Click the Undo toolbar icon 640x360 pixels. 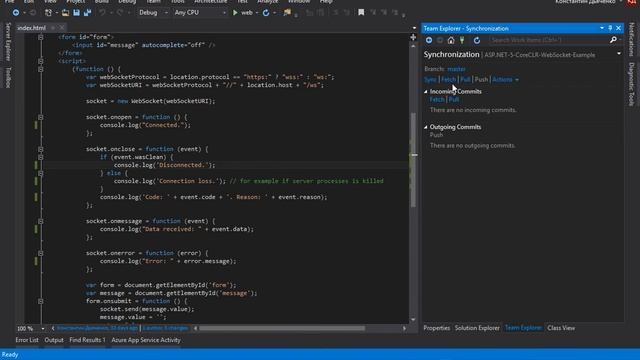pos(102,13)
